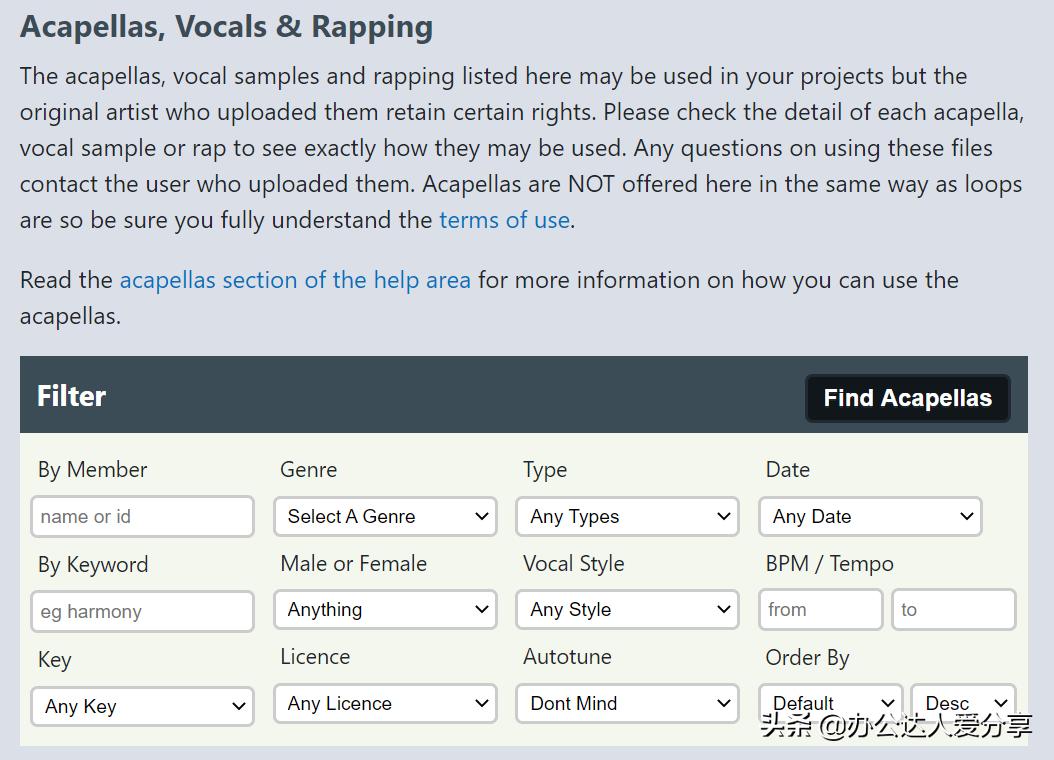The height and width of the screenshot is (760, 1054).
Task: Open acapellas section of the help area link
Action: tap(295, 280)
